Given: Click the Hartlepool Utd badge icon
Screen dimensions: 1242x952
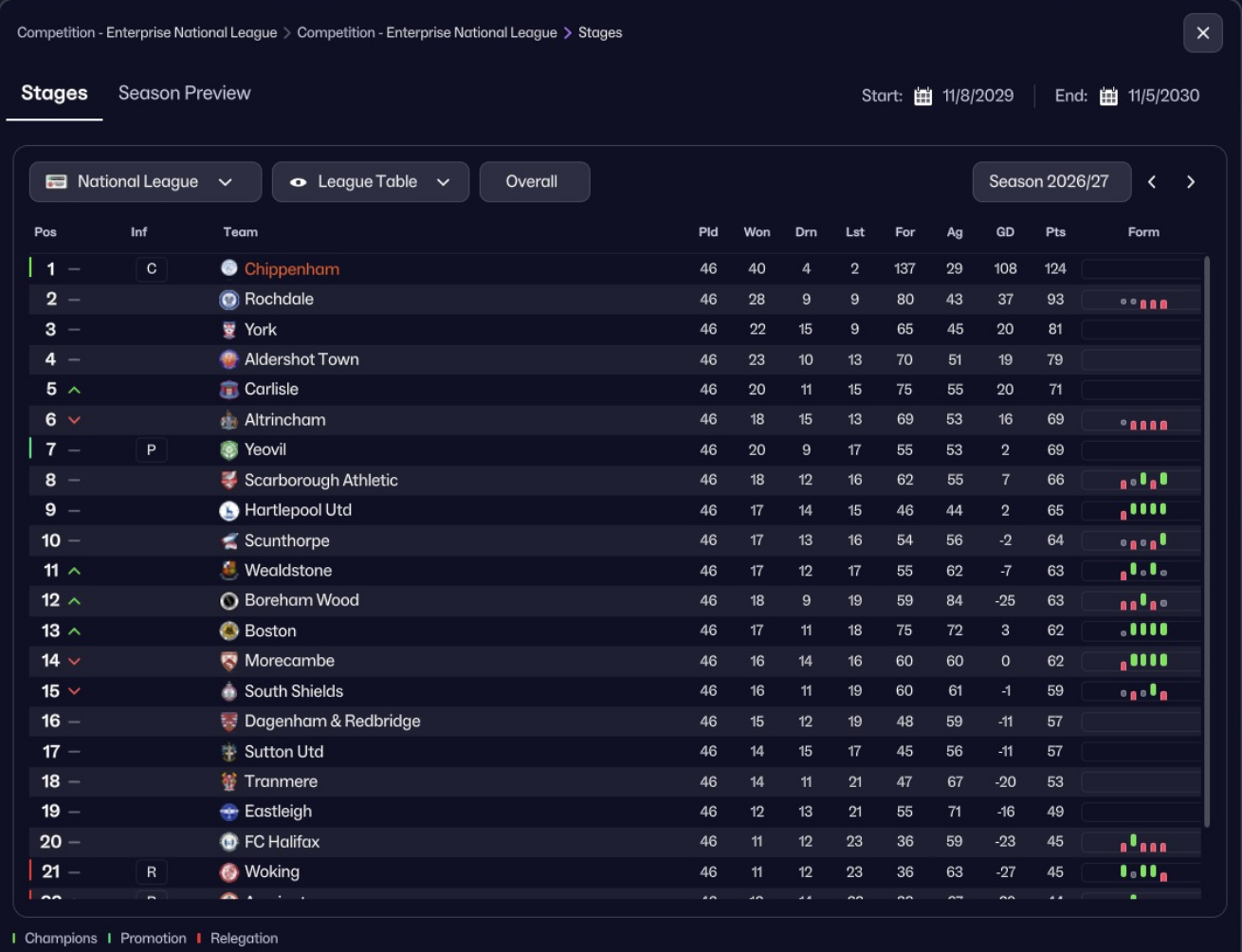Looking at the screenshot, I should (228, 511).
